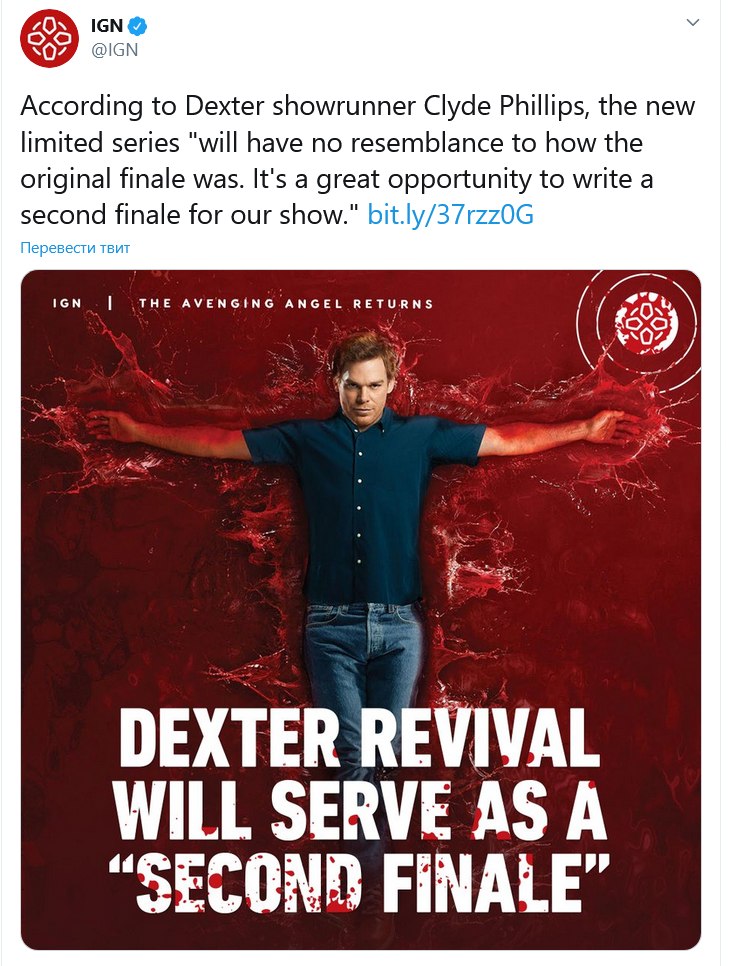Click the man's blue jeans in the poster
The image size is (731, 966).
365,653
